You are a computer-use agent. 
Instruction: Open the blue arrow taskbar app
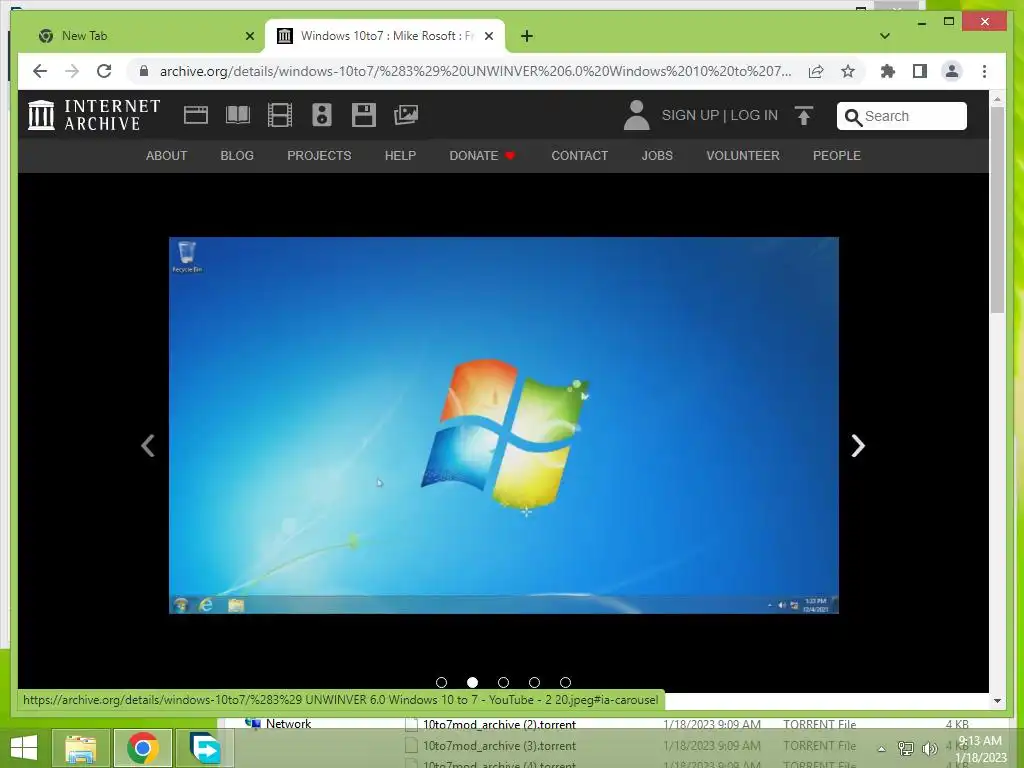coord(204,748)
